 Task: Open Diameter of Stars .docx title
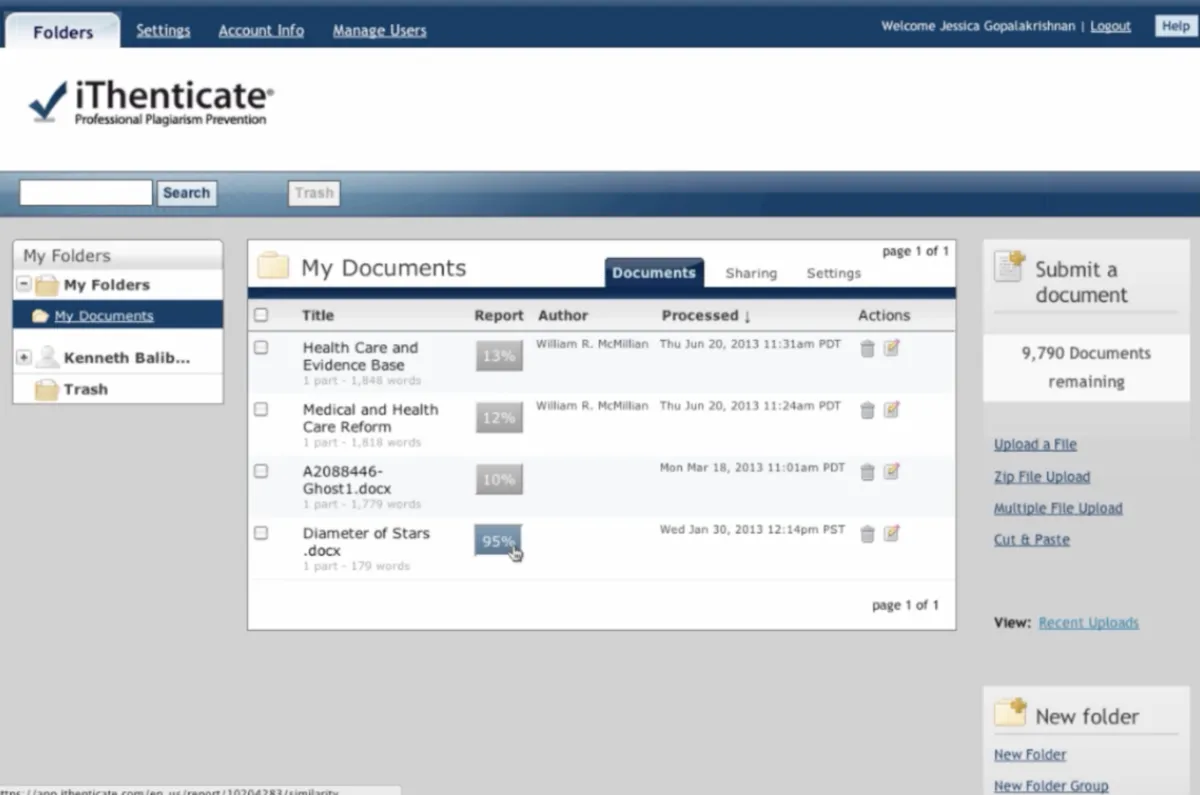pos(366,542)
